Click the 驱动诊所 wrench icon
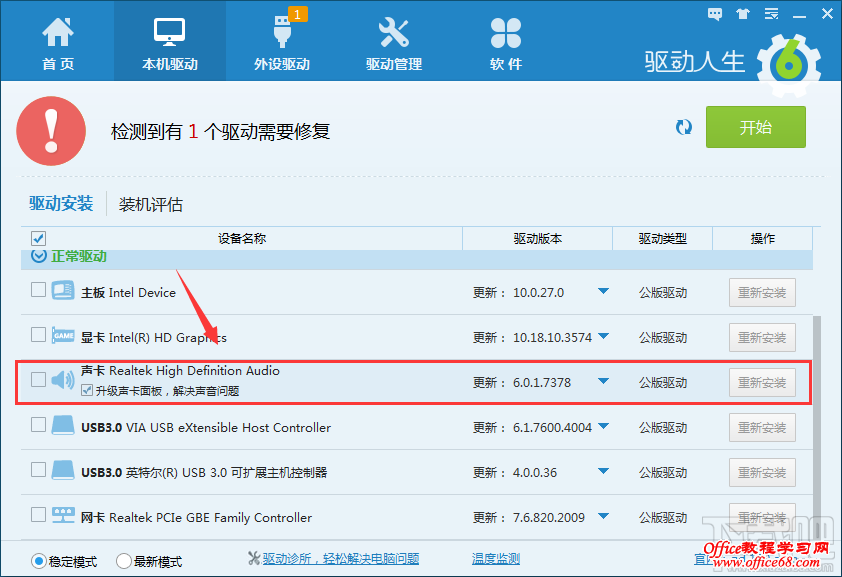The height and width of the screenshot is (577, 842). [253, 558]
